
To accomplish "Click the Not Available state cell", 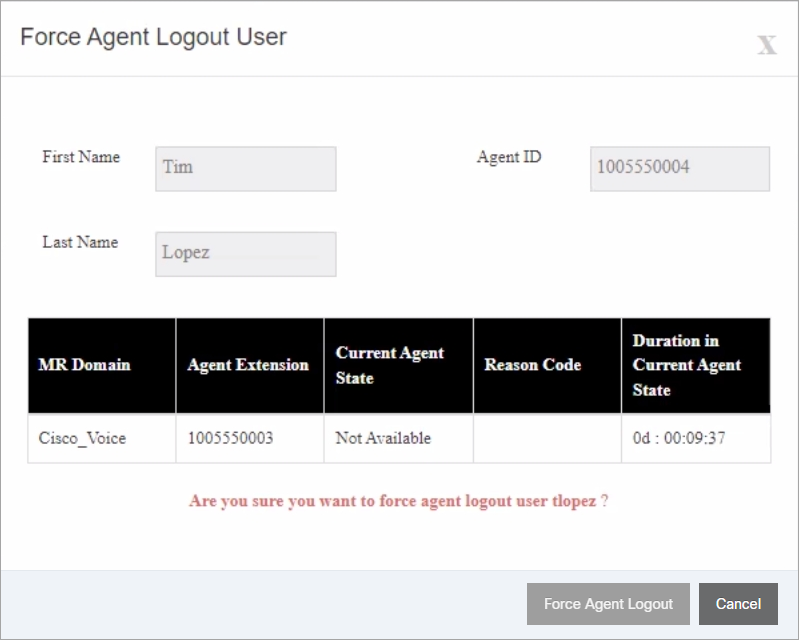I will pos(398,438).
